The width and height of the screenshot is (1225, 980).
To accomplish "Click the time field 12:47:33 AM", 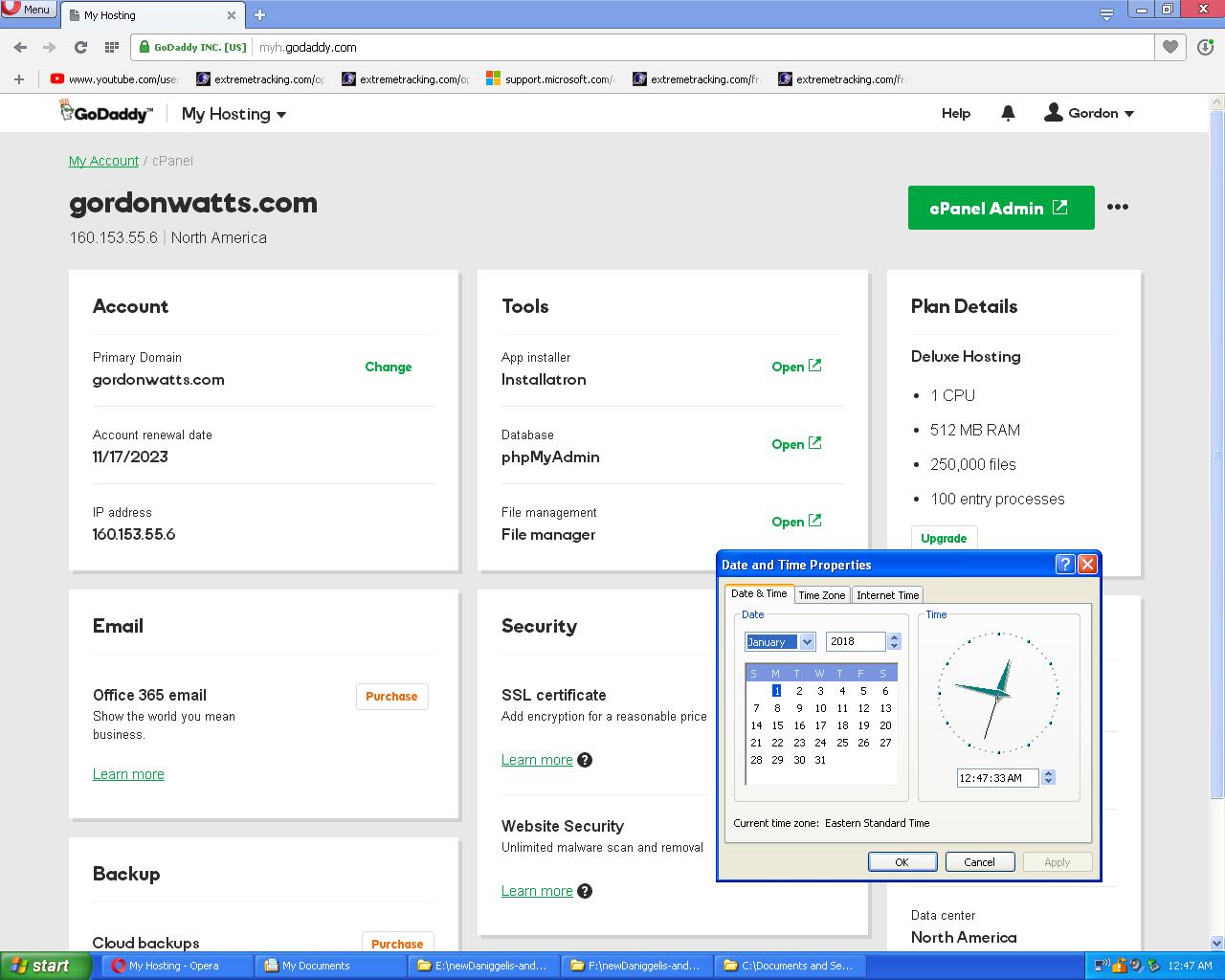I will pyautogui.click(x=998, y=778).
